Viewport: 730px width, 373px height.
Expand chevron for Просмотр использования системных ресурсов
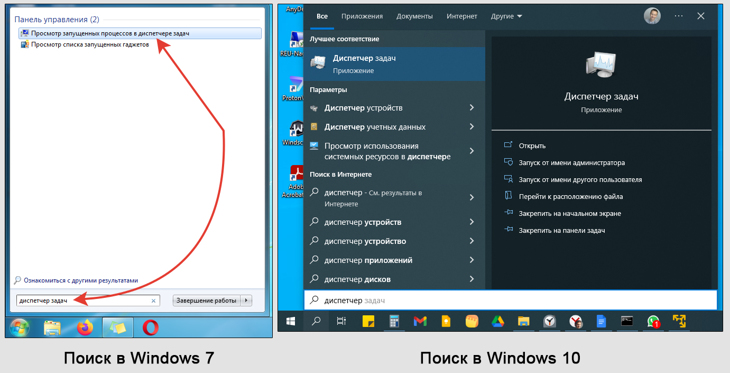tap(472, 151)
